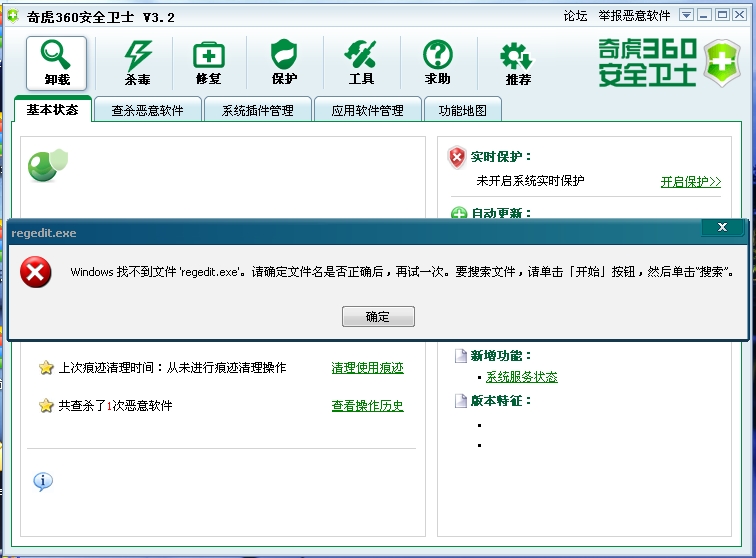Click the 推荐 gear icon
The image size is (756, 558).
coord(517,64)
